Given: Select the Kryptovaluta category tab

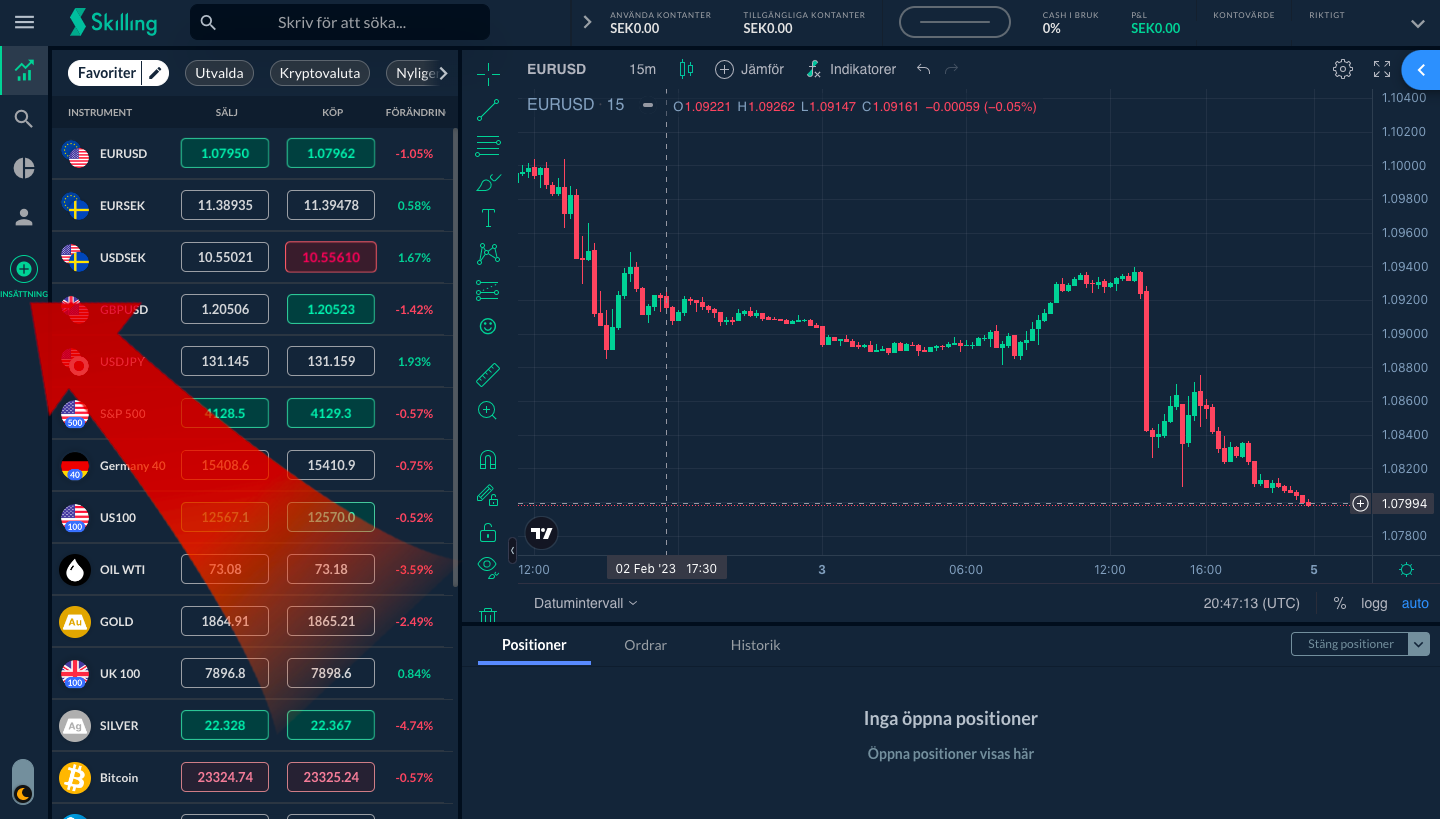Looking at the screenshot, I should click(x=319, y=73).
